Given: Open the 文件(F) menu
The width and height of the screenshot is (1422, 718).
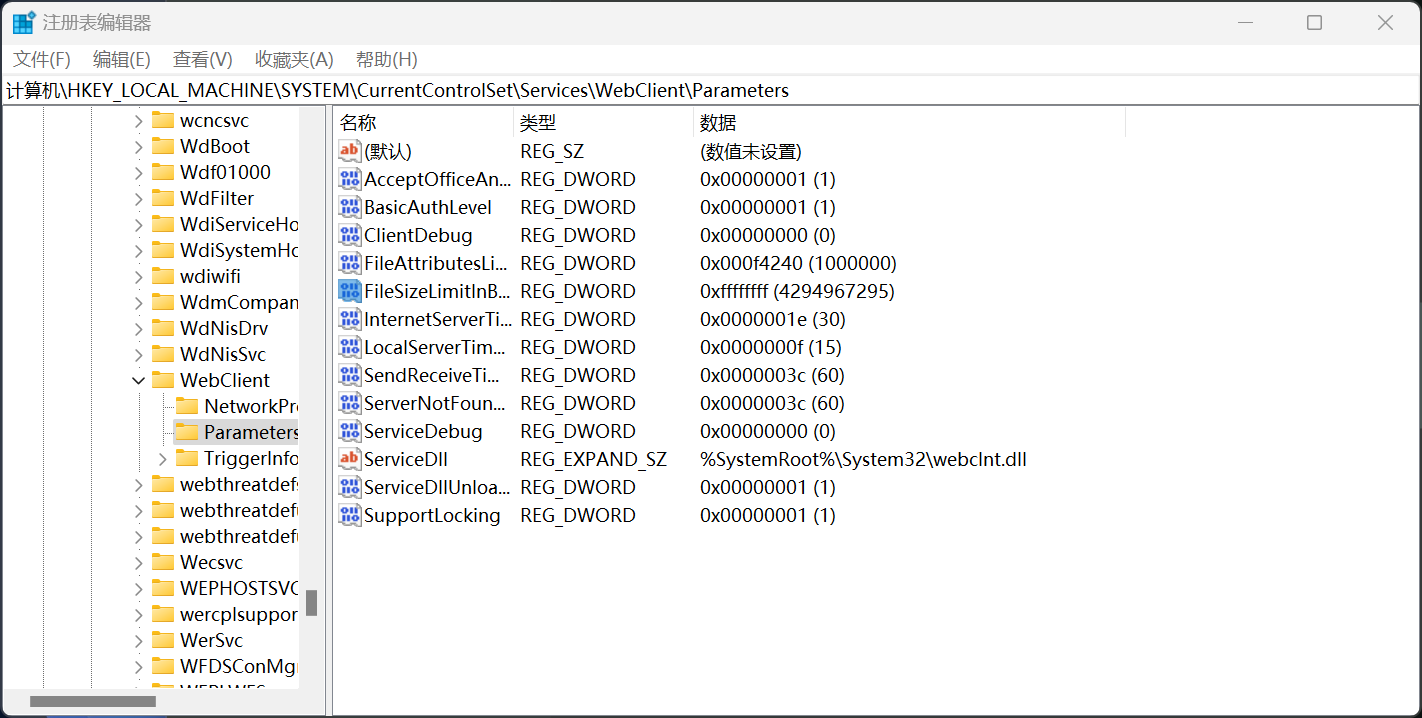Looking at the screenshot, I should tap(42, 59).
